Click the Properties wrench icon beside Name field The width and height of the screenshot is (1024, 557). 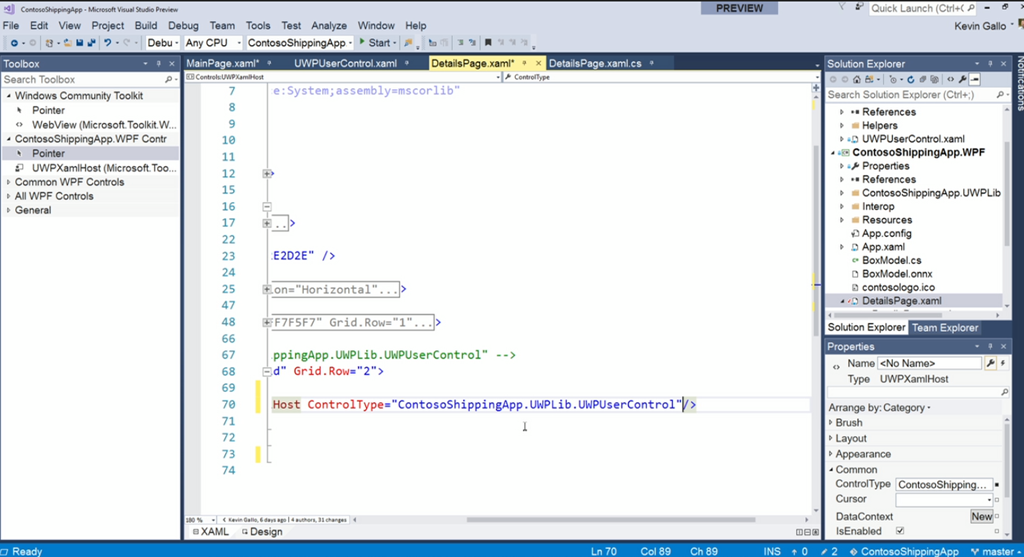pos(990,363)
